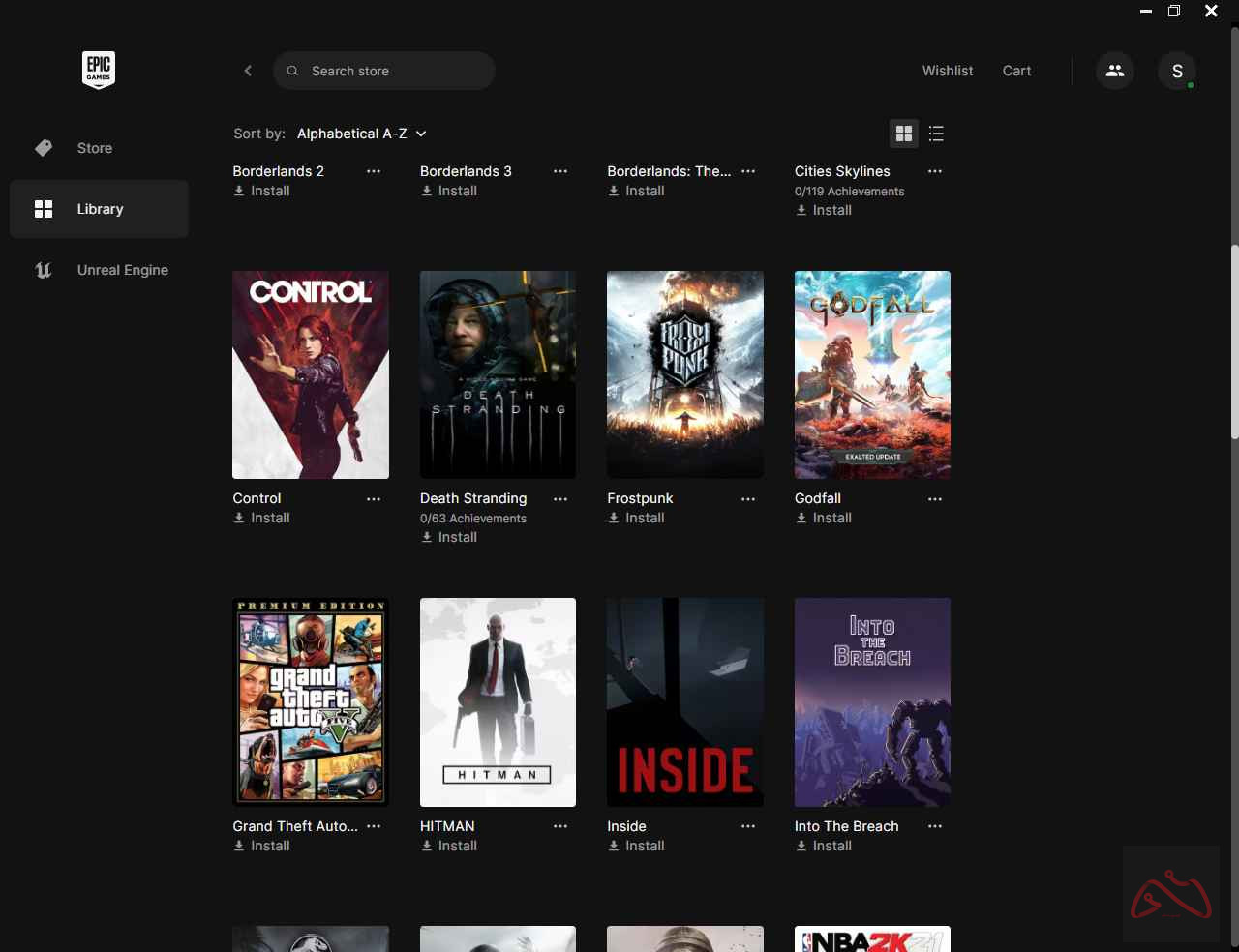Click the back navigation arrow
Image resolution: width=1239 pixels, height=952 pixels.
(248, 70)
